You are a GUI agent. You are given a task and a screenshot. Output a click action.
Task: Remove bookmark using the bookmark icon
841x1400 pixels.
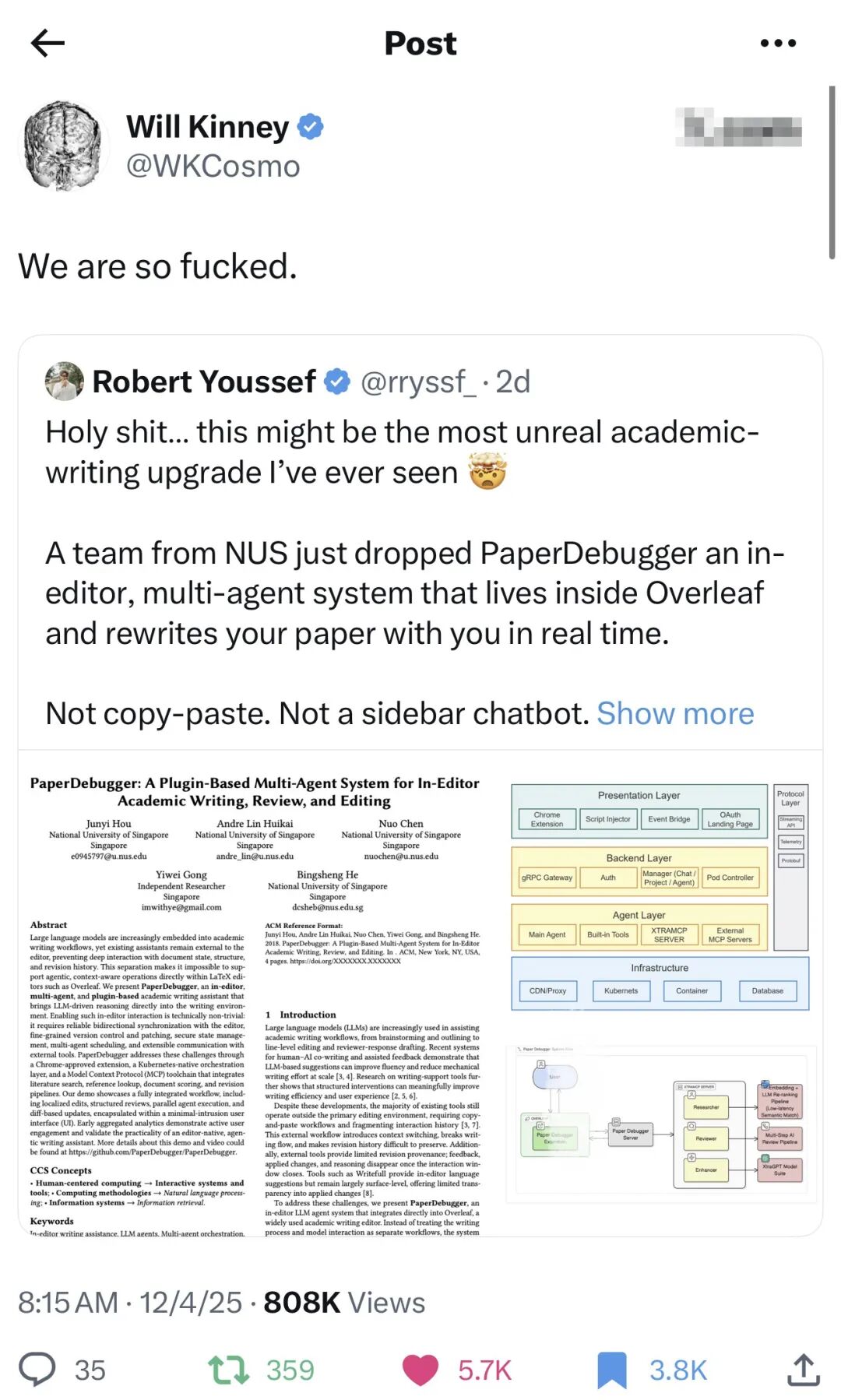click(x=612, y=1370)
